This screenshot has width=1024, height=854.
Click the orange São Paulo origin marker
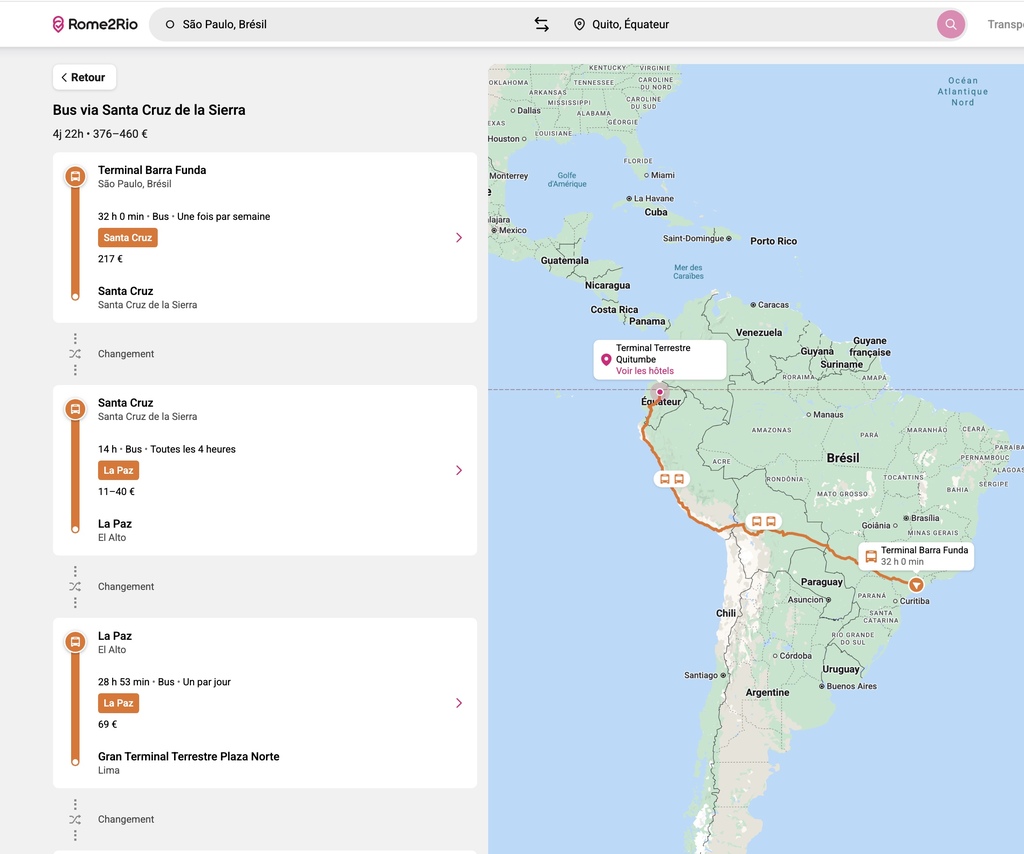click(x=916, y=585)
